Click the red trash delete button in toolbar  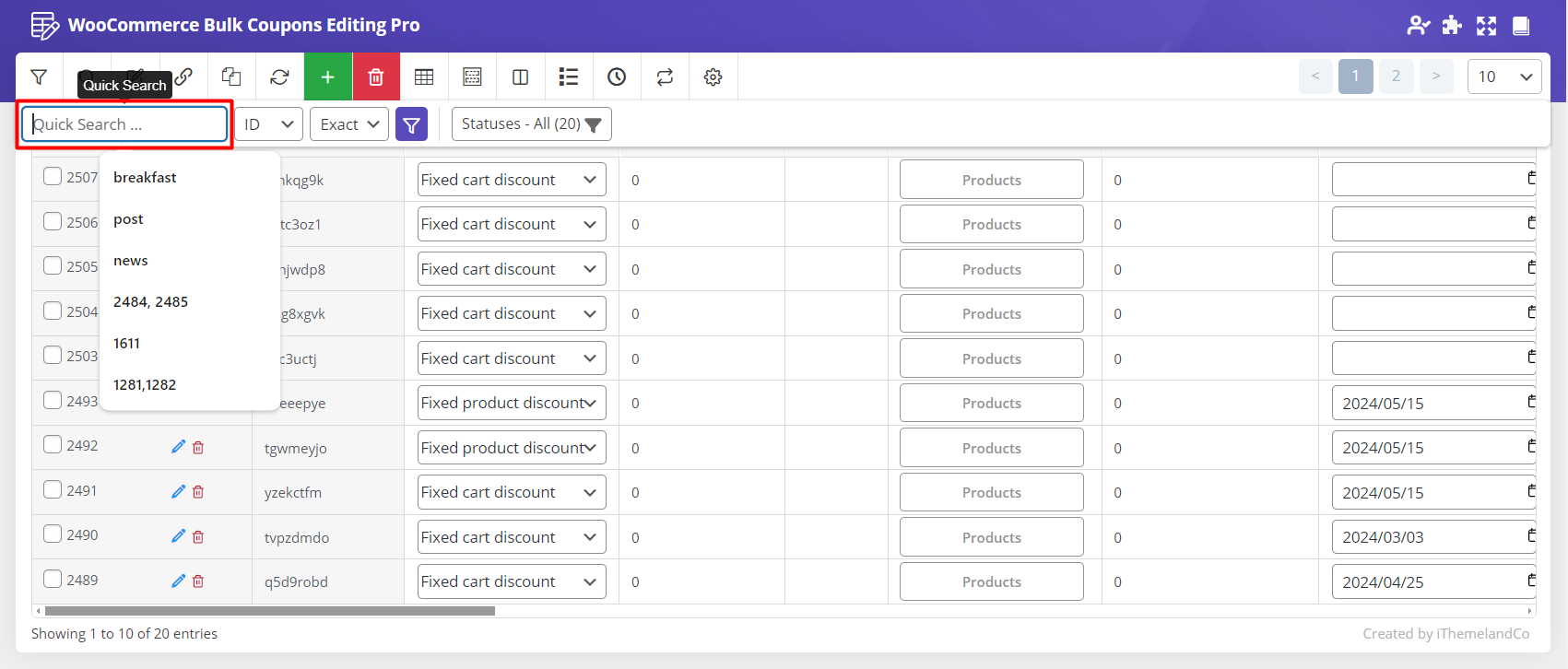pos(376,77)
